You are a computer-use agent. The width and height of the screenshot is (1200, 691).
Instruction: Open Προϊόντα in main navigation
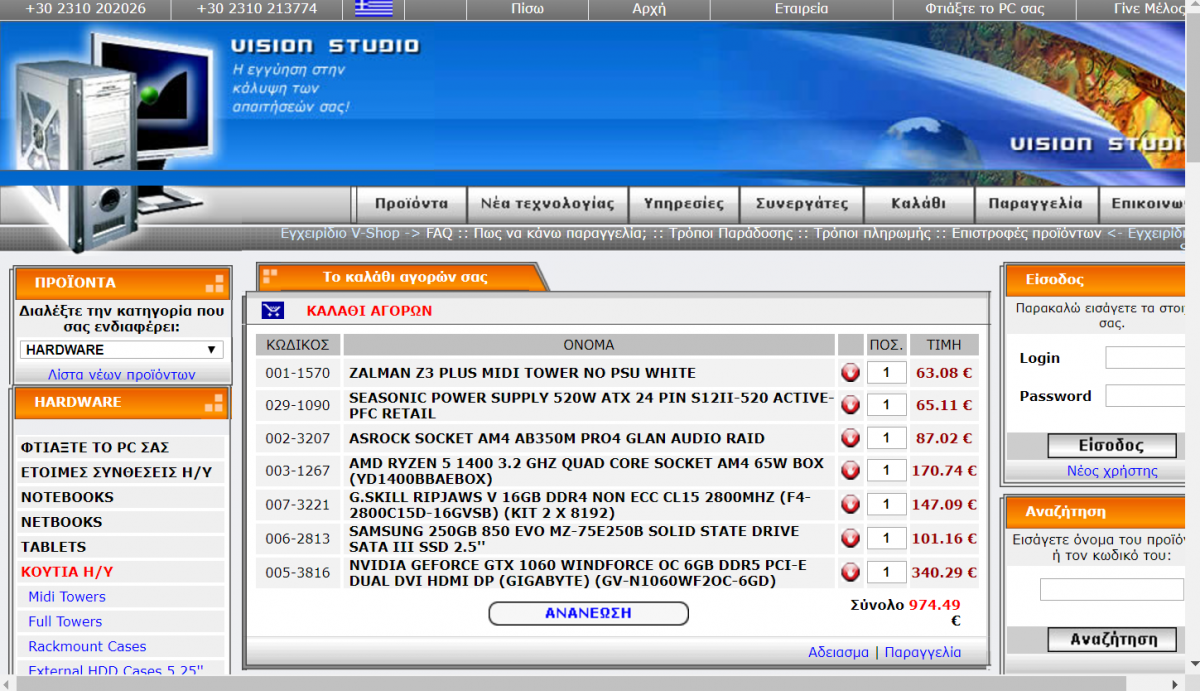411,204
